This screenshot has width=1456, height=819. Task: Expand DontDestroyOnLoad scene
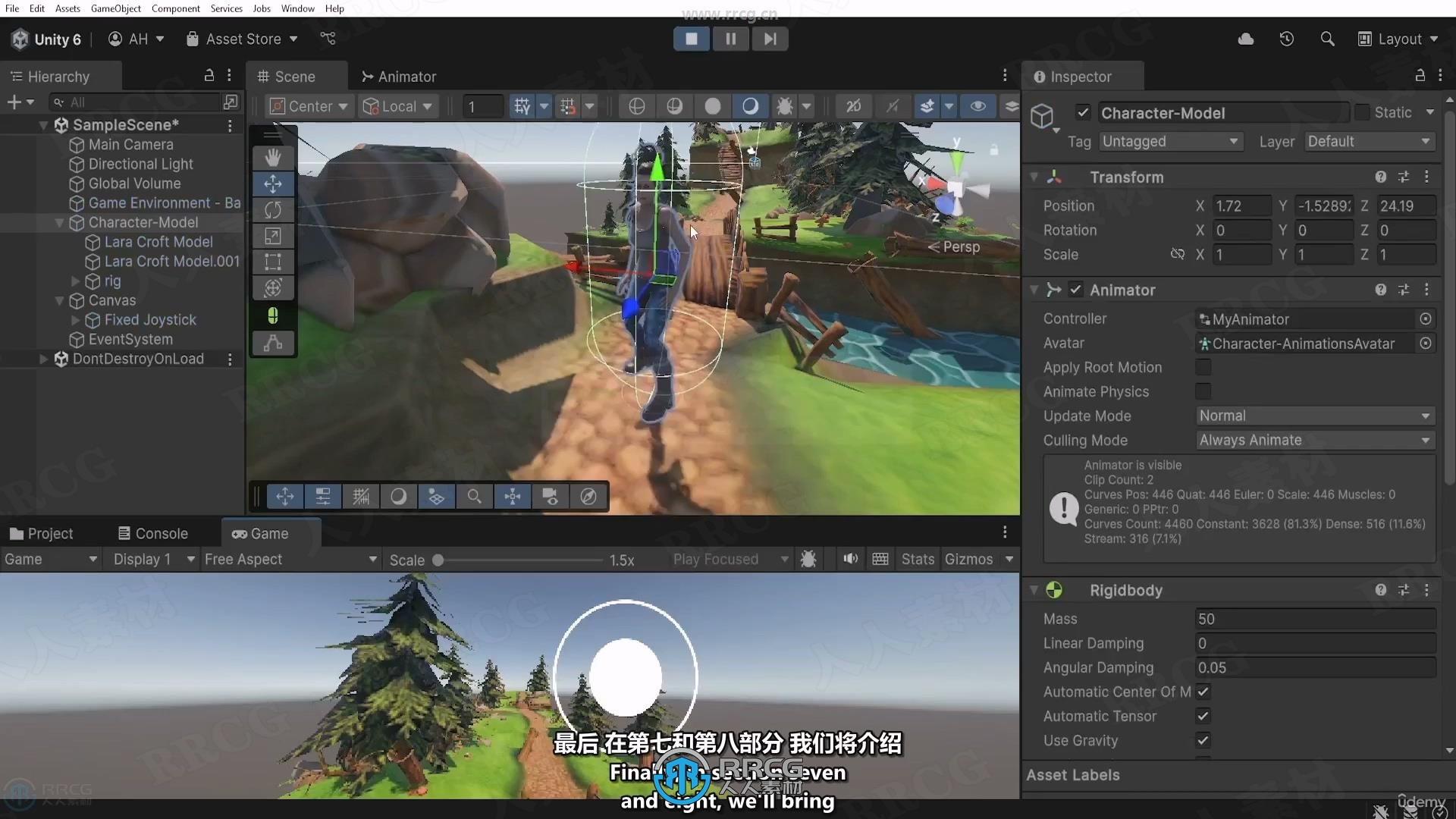(x=43, y=359)
